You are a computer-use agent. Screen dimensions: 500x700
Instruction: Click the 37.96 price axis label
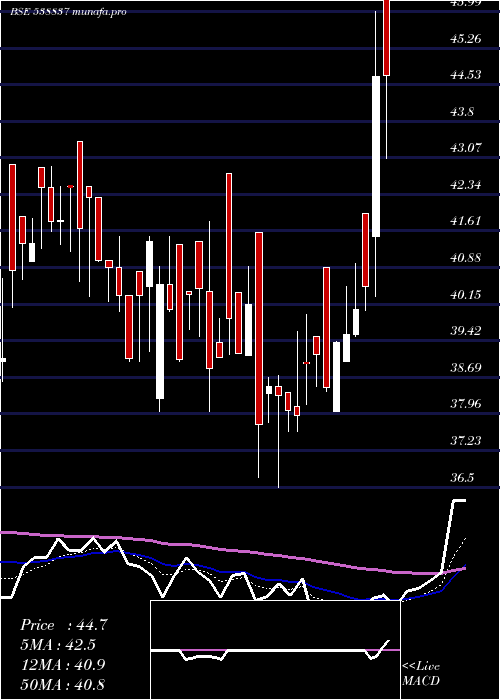point(466,404)
